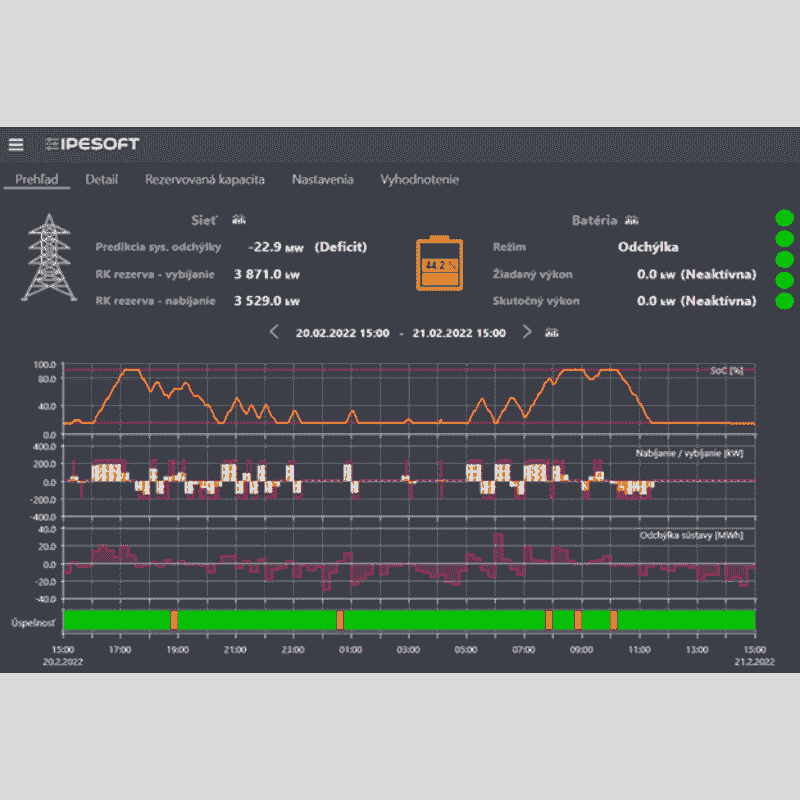Screen dimensions: 800x800
Task: Click the bottom green status indicator
Action: [x=784, y=301]
